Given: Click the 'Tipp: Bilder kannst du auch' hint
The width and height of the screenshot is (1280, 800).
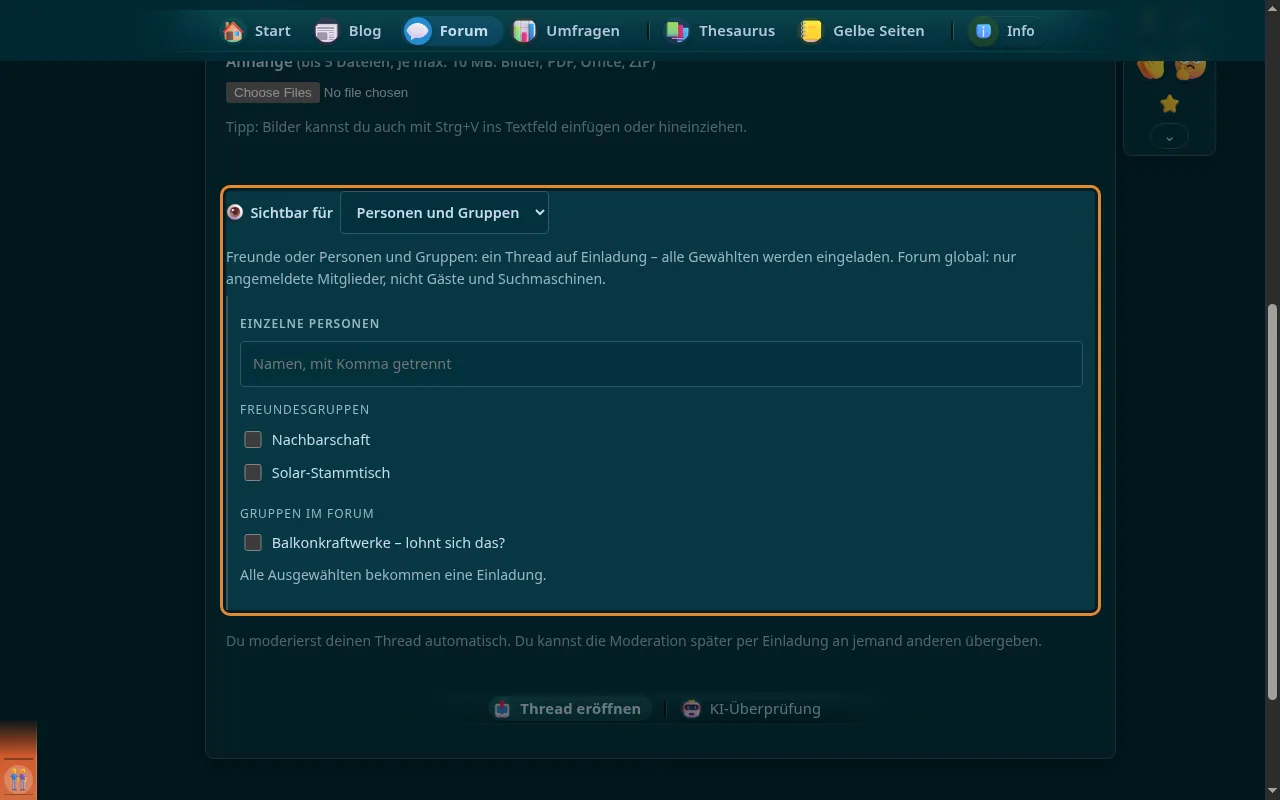Looking at the screenshot, I should 486,127.
